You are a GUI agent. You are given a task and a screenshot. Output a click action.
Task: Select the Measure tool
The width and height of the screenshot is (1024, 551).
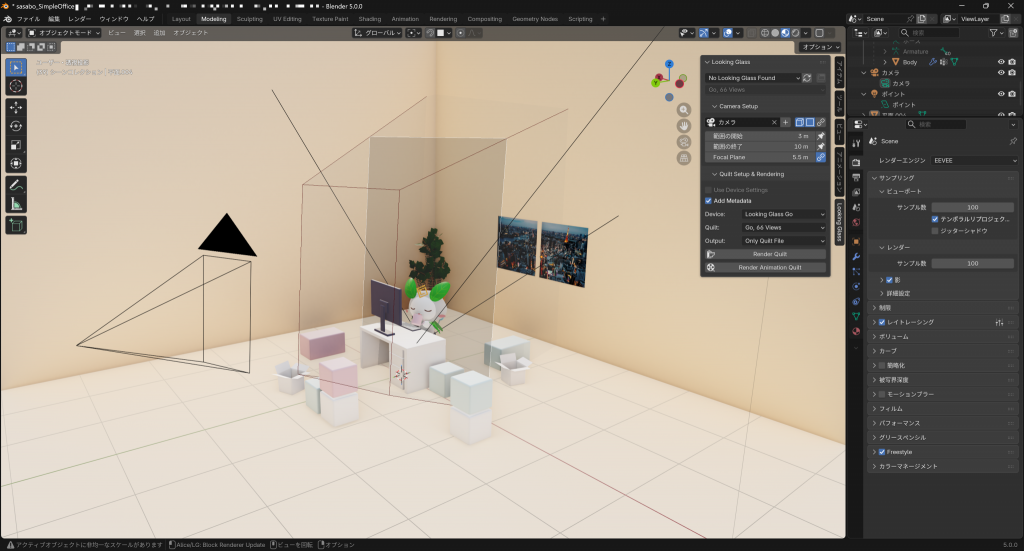[x=16, y=205]
